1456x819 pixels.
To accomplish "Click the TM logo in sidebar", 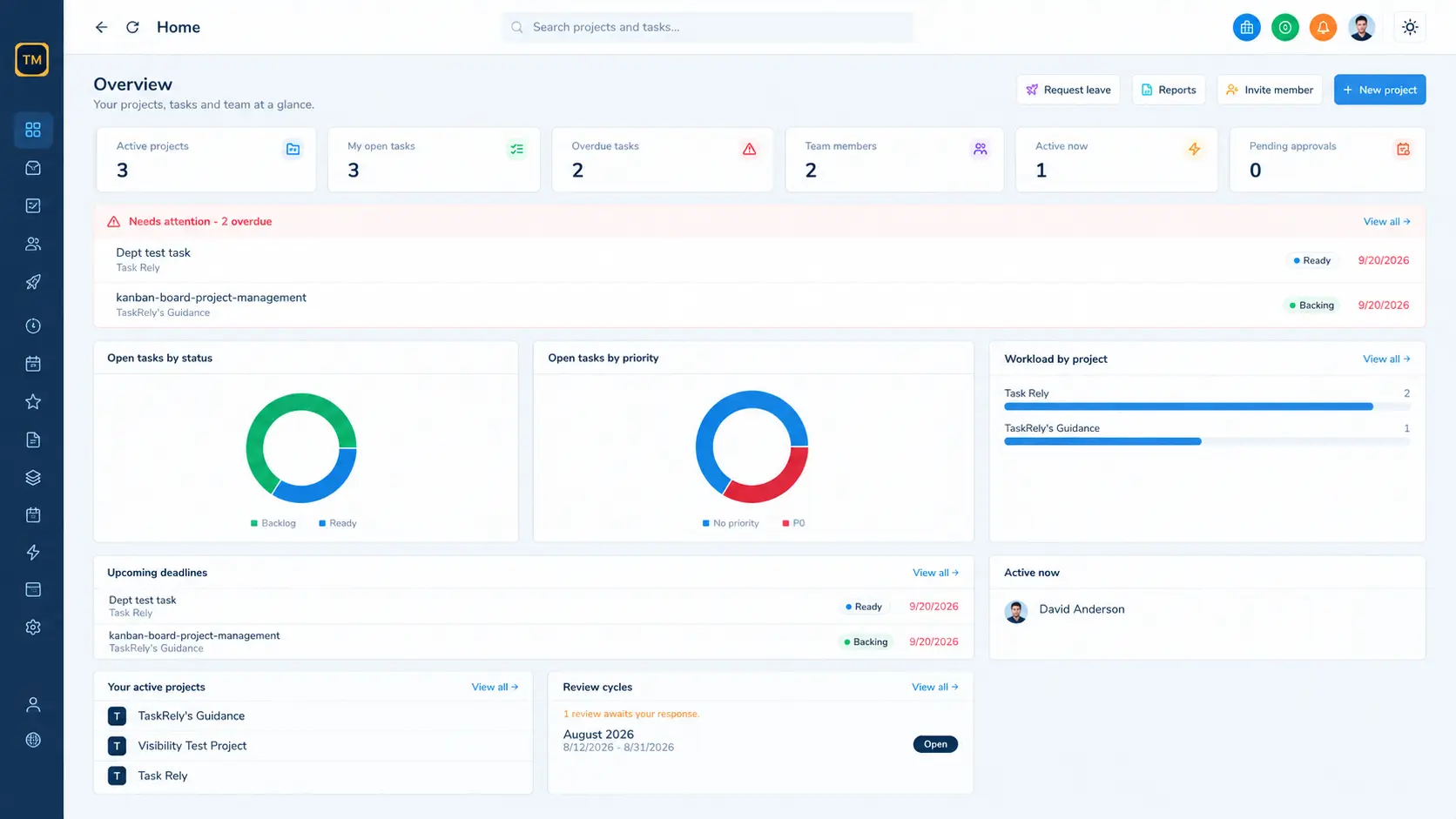I will [32, 60].
